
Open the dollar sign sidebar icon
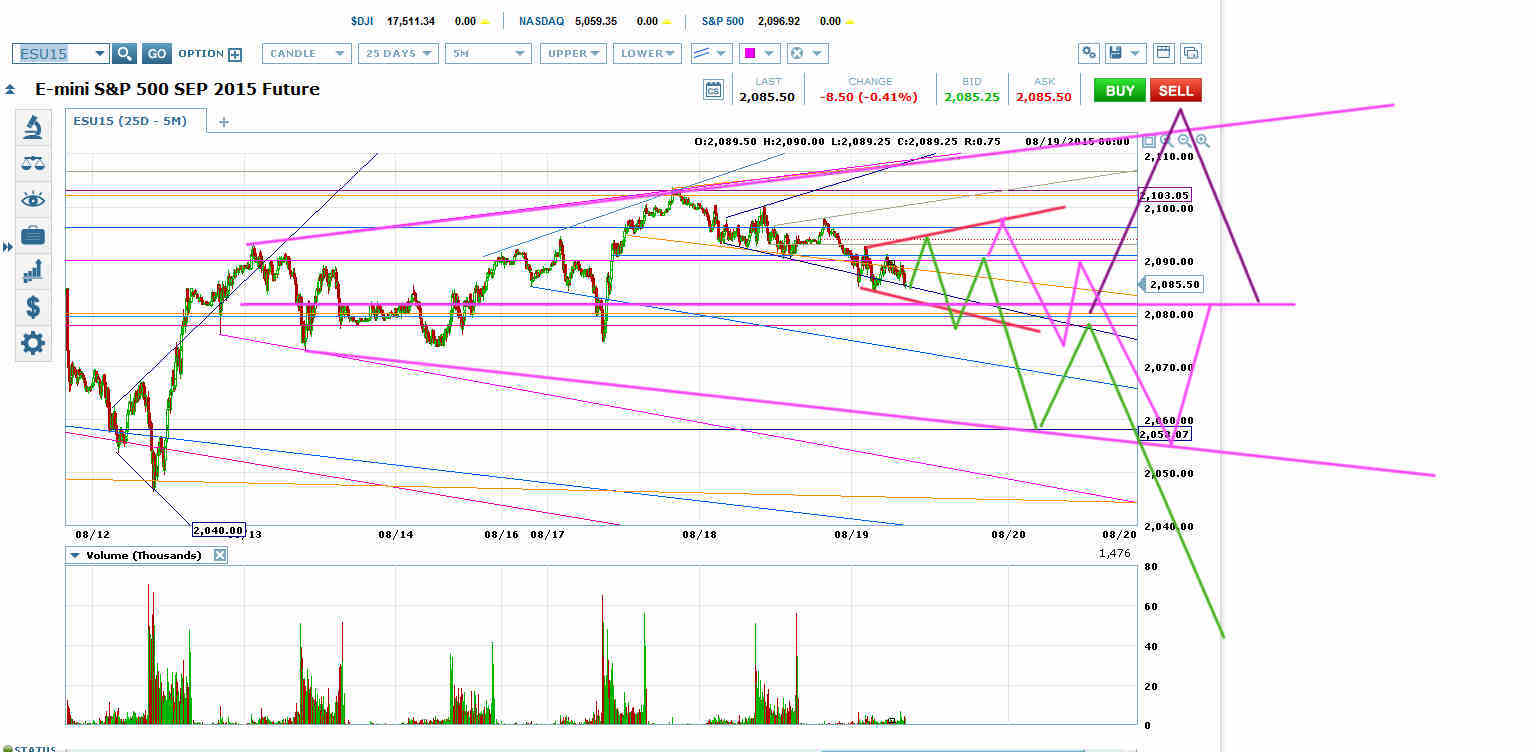coord(33,307)
